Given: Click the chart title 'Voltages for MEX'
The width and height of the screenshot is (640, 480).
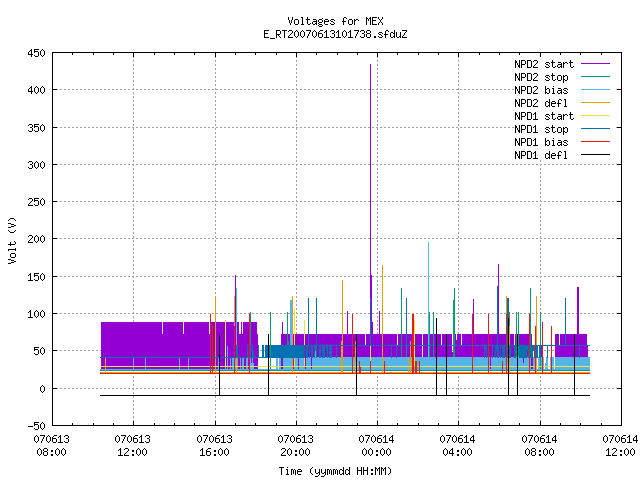Looking at the screenshot, I should click(x=335, y=21).
